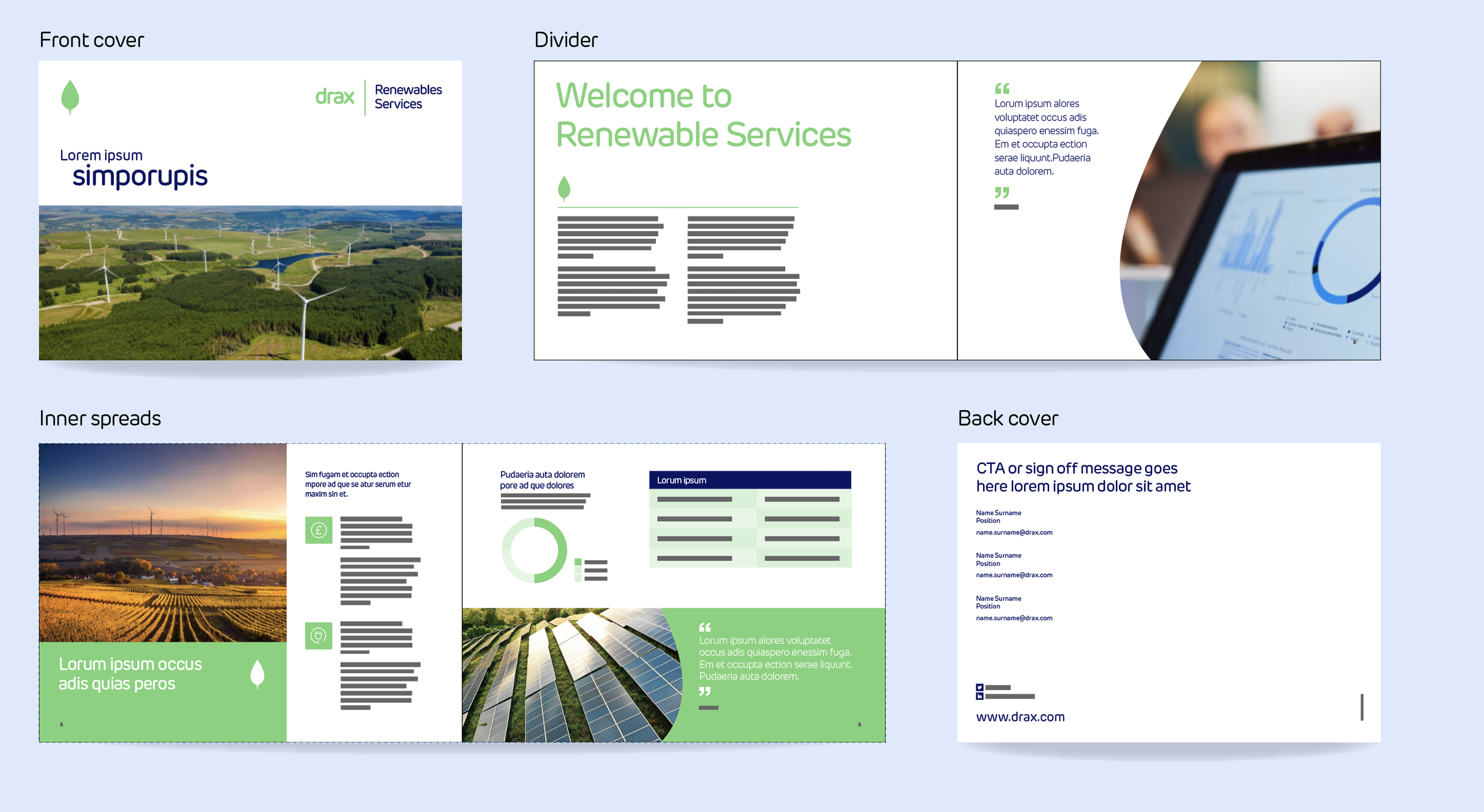The height and width of the screenshot is (812, 1484).
Task: Click the LinkedIn icon on back cover
Action: pyautogui.click(x=979, y=696)
